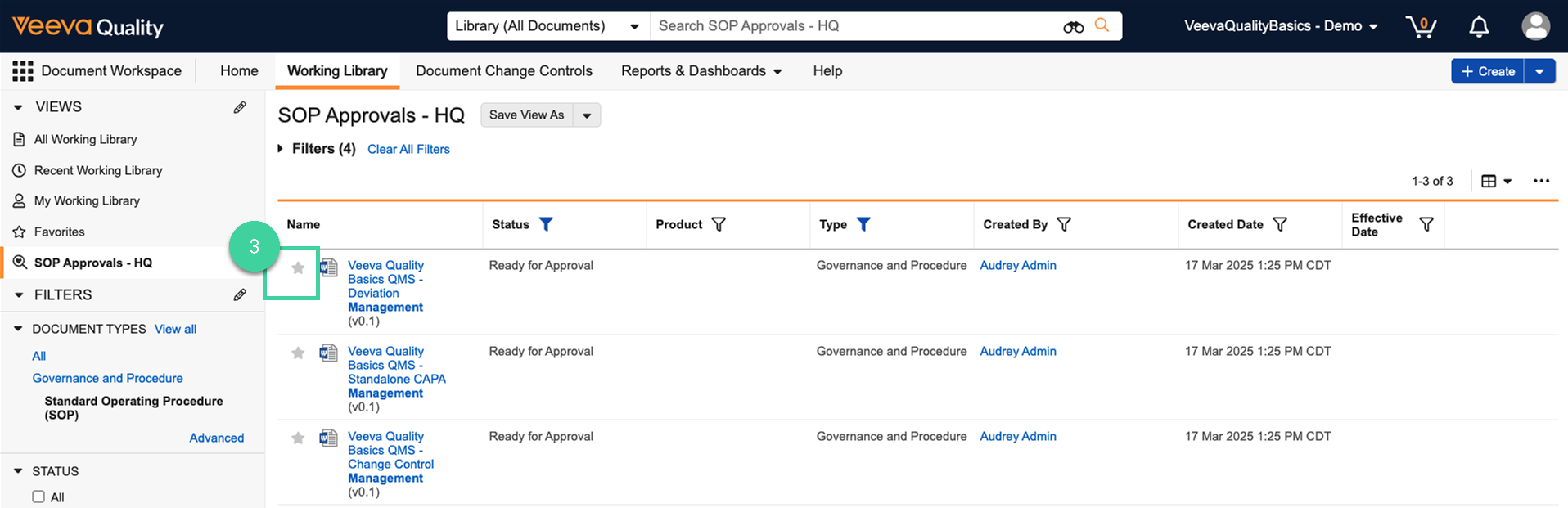
Task: Open Deviation Management document link
Action: (x=385, y=286)
